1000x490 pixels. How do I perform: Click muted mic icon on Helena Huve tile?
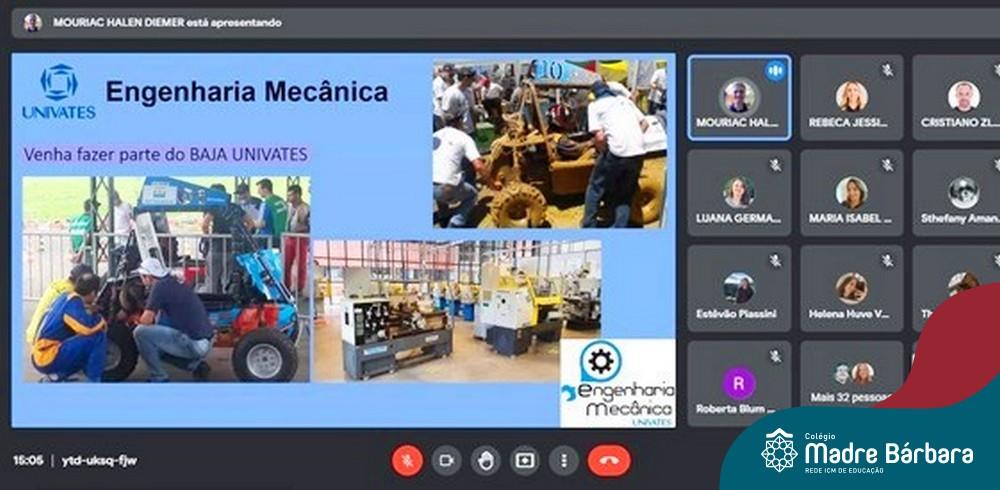(887, 261)
